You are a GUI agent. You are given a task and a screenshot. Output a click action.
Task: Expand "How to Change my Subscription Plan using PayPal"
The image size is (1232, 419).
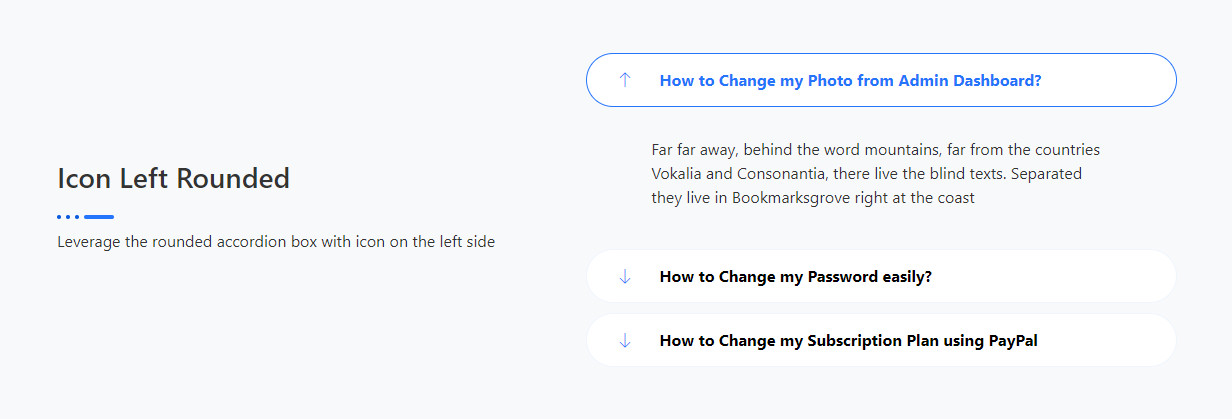point(848,340)
